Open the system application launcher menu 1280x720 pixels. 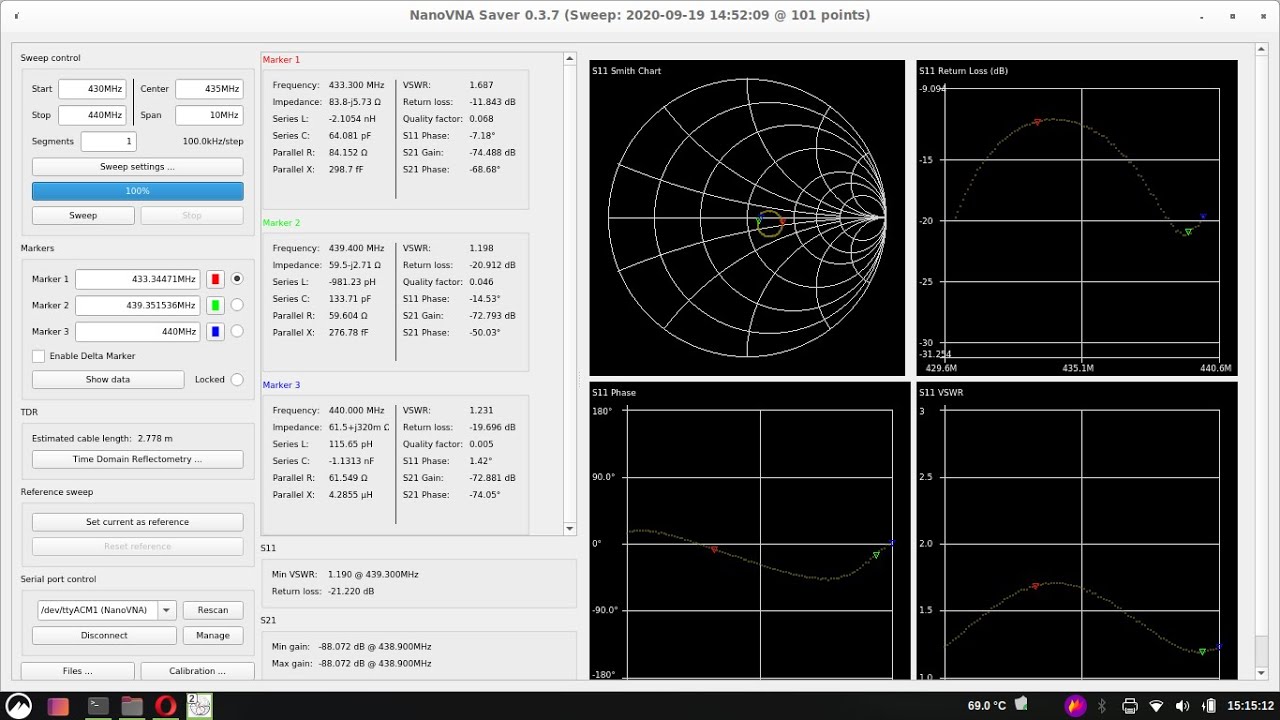(19, 706)
